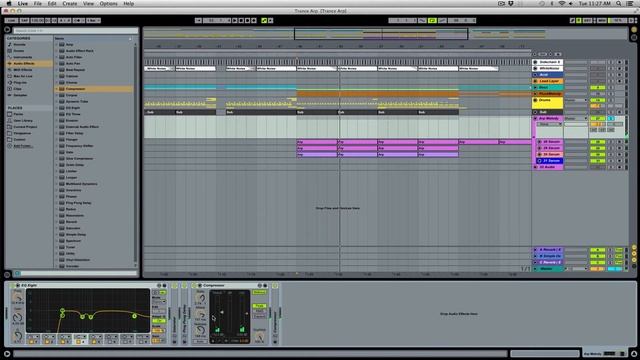640x360 pixels.
Task: Arm the Sidechain K track
Action: click(619, 62)
